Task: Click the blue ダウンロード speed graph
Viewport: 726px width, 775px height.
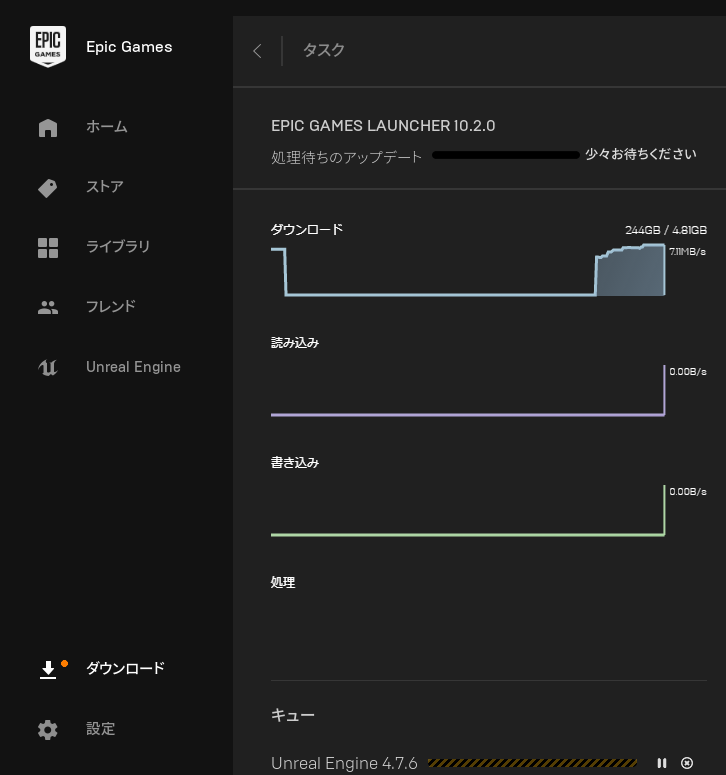Action: click(x=468, y=272)
